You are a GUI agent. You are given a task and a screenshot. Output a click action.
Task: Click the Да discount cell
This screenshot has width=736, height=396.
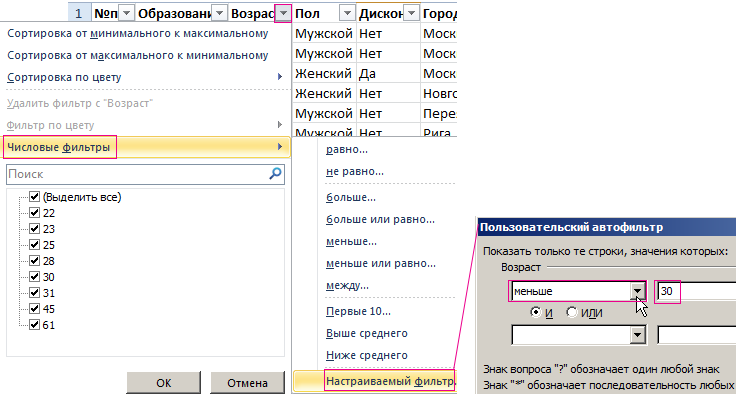tap(388, 74)
